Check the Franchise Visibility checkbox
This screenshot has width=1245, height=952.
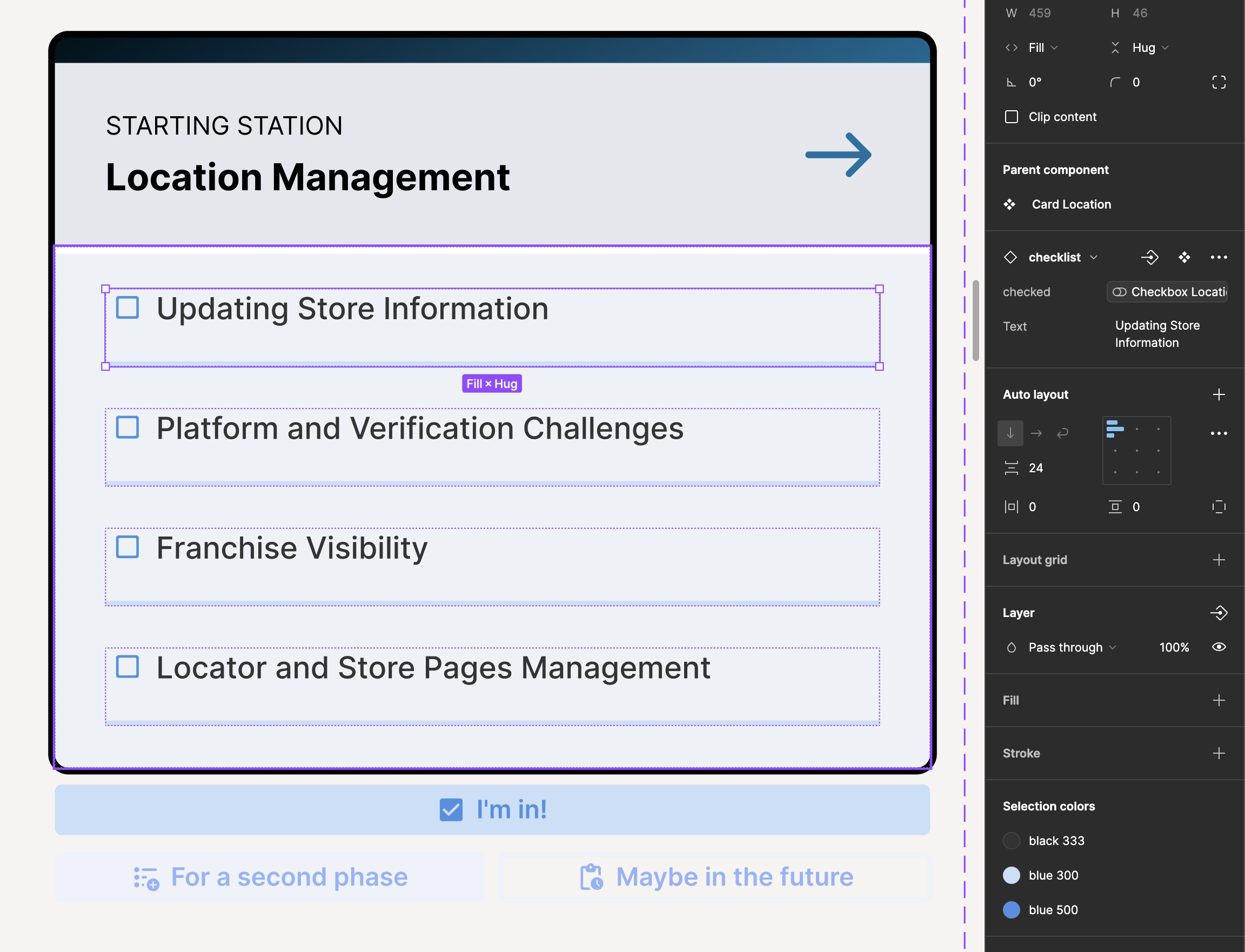point(128,547)
